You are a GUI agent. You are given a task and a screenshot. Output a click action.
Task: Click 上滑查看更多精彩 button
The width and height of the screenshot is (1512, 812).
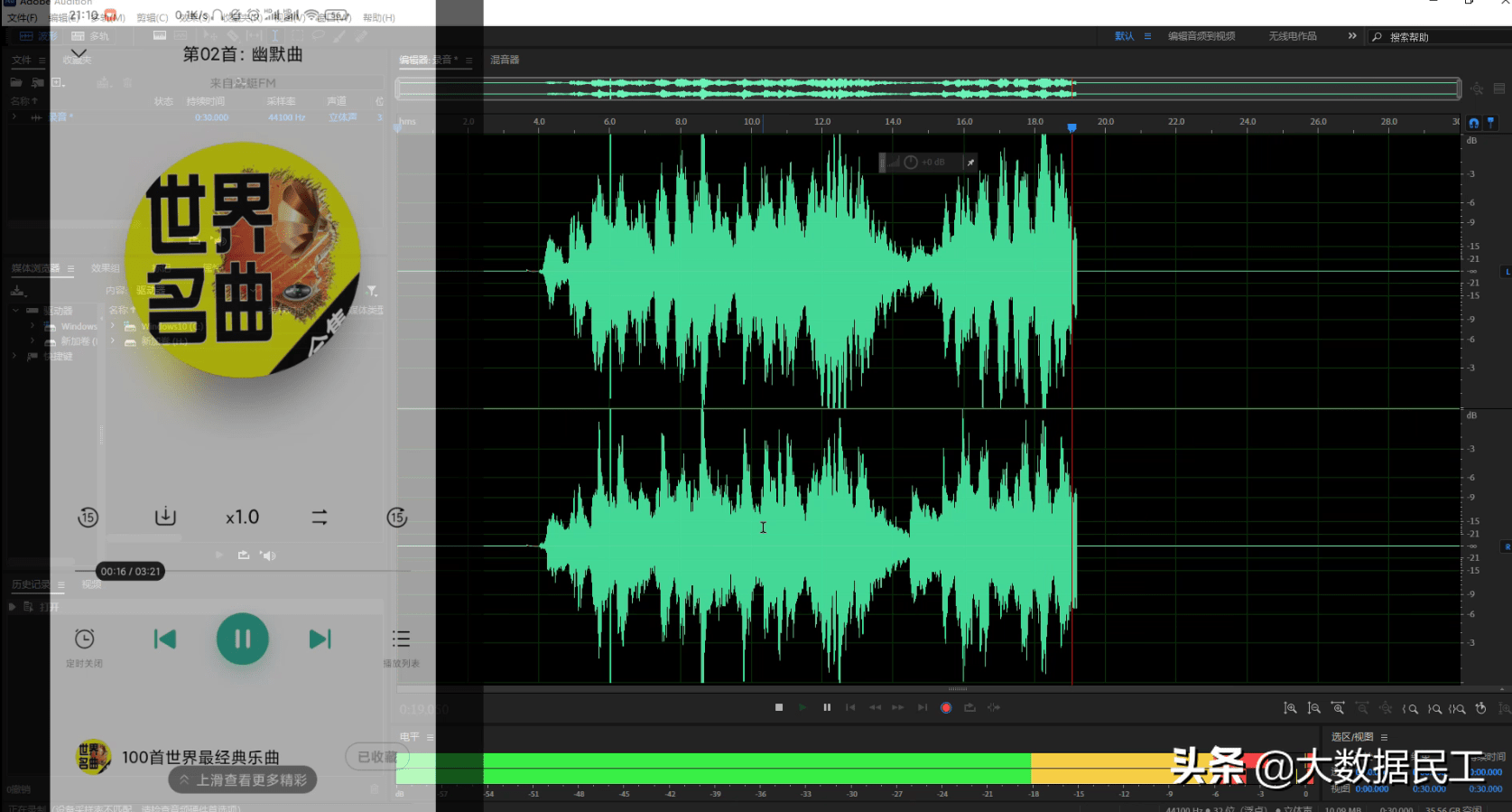click(x=243, y=779)
